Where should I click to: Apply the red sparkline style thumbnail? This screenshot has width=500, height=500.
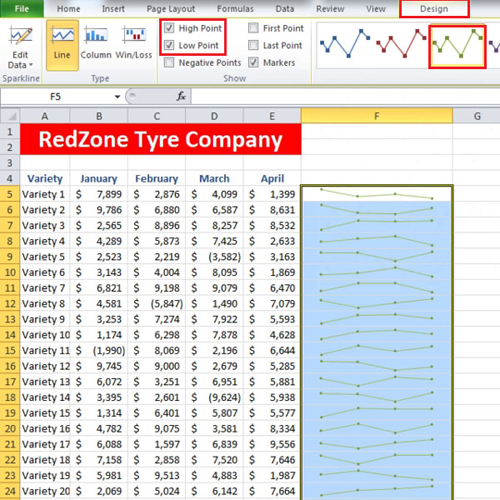coord(401,44)
